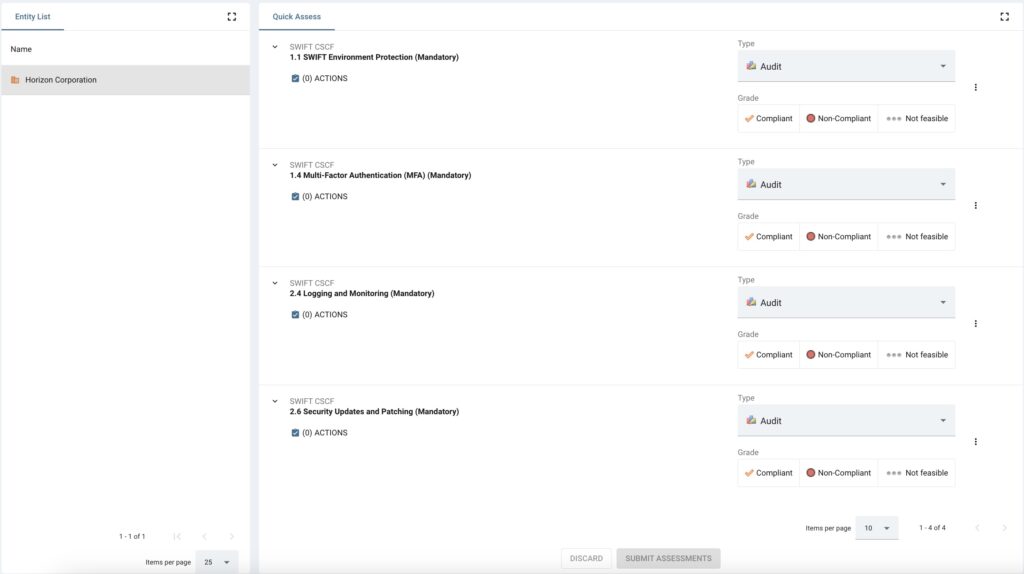Open more options for Multi-Factor Authentication row
The height and width of the screenshot is (574, 1024).
point(976,206)
